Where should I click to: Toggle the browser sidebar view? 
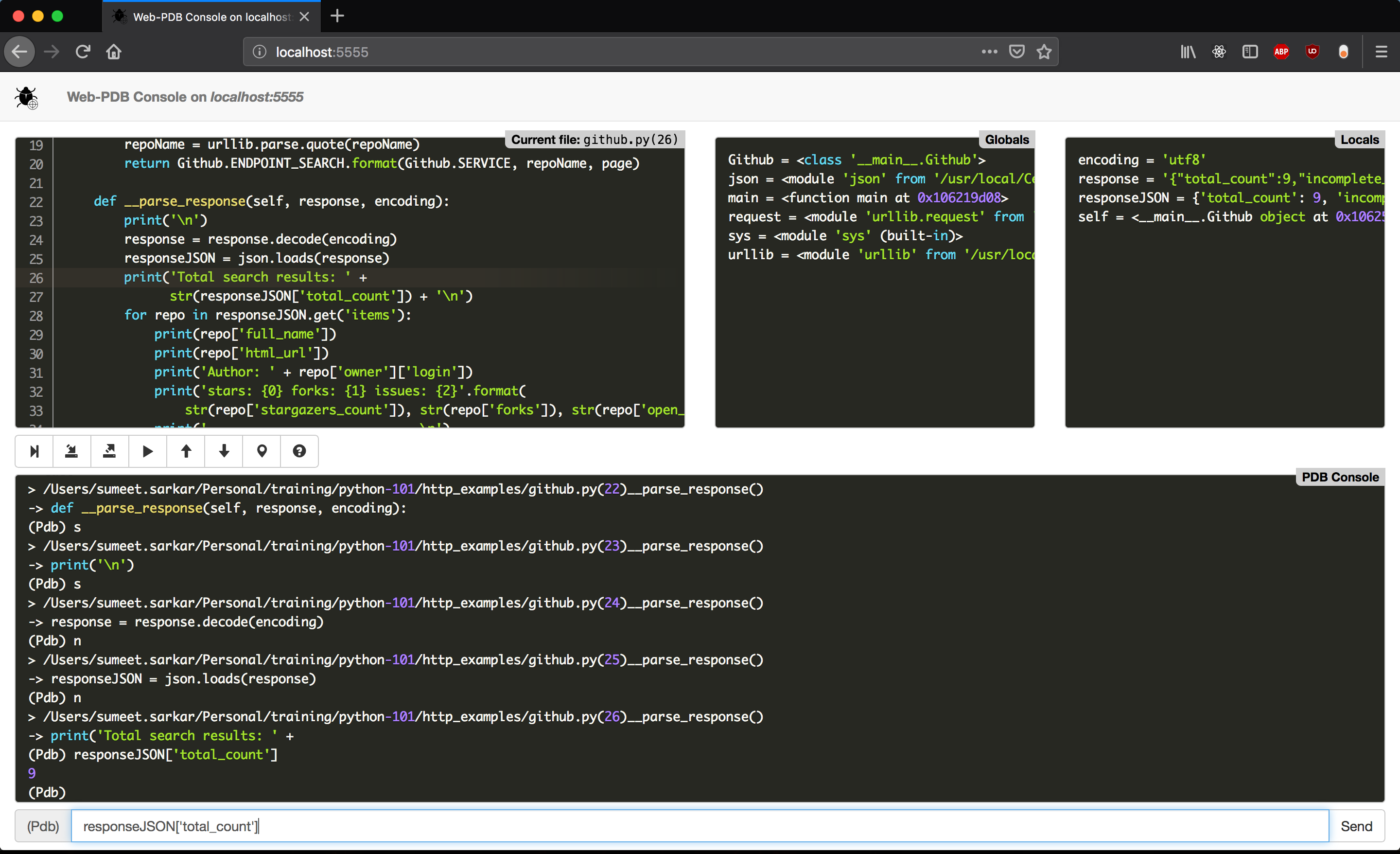(1250, 52)
